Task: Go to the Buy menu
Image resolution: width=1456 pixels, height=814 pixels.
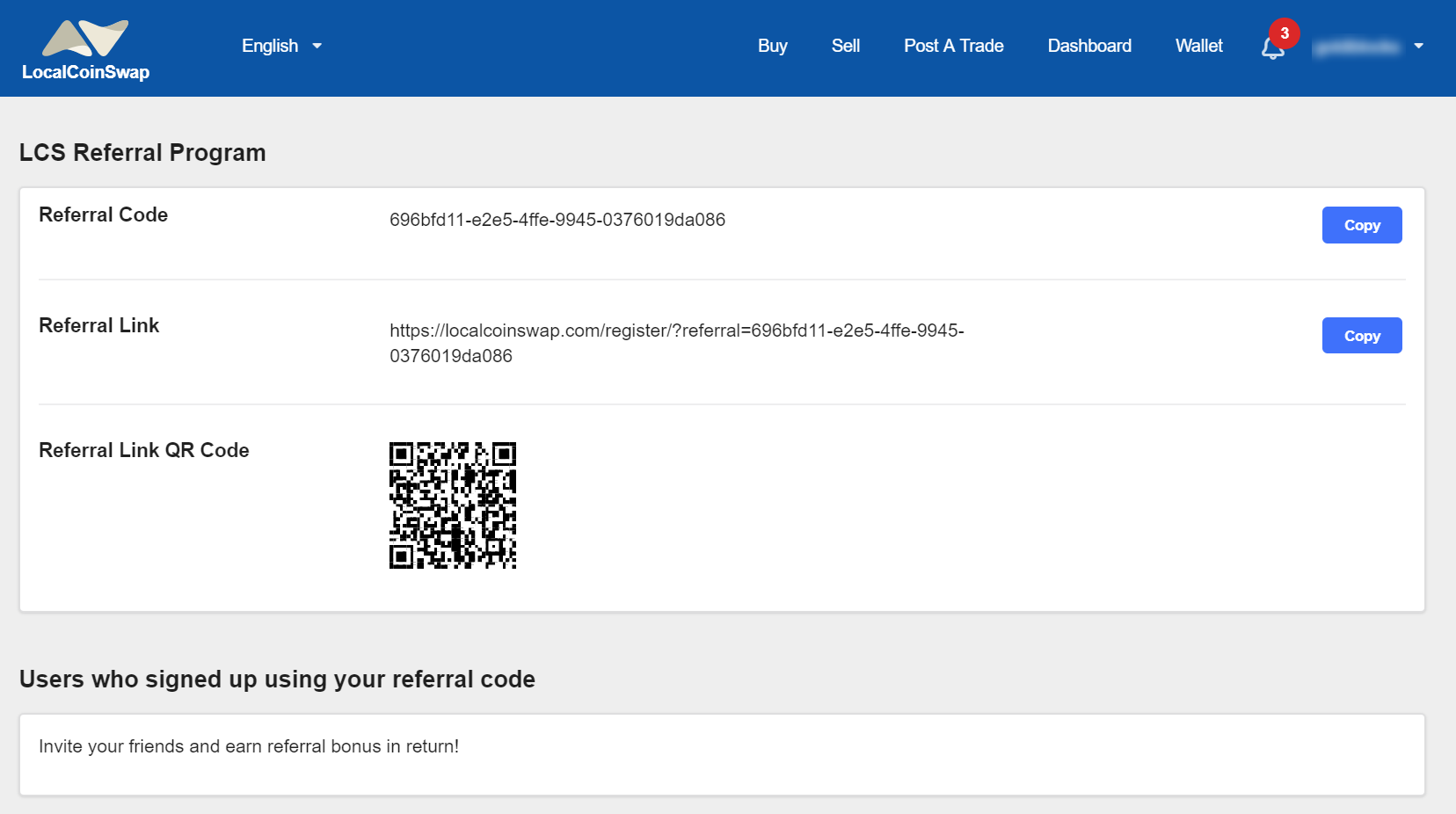Action: 772,46
